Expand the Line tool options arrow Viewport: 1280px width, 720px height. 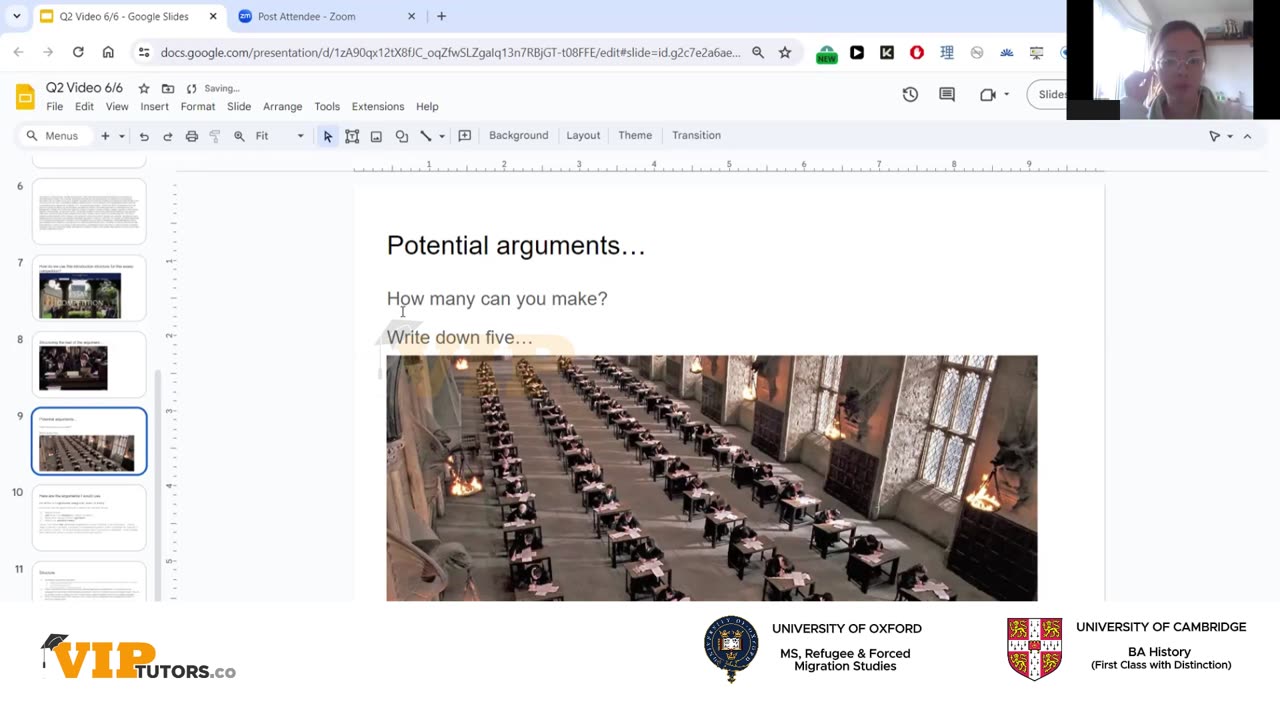click(442, 136)
